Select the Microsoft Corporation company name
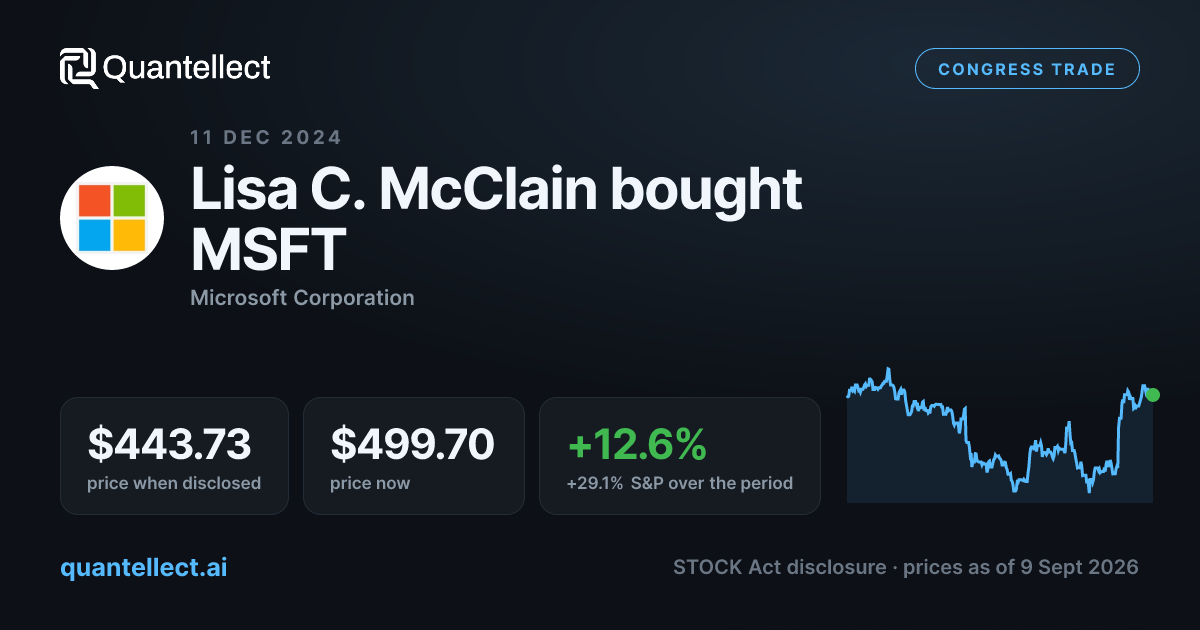1200x630 pixels. point(302,297)
